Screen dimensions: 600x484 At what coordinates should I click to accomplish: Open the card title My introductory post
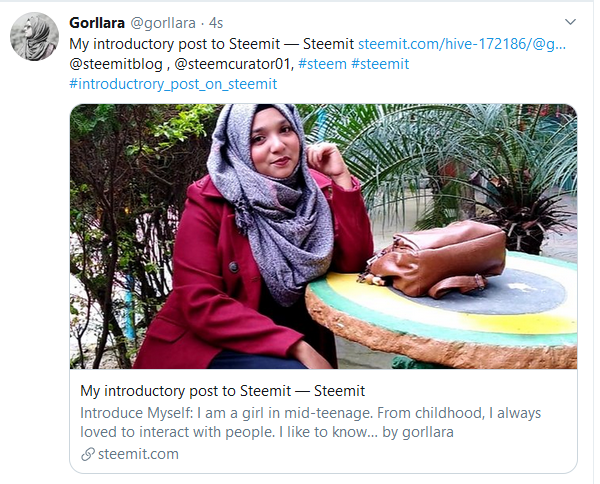pyautogui.click(x=222, y=391)
